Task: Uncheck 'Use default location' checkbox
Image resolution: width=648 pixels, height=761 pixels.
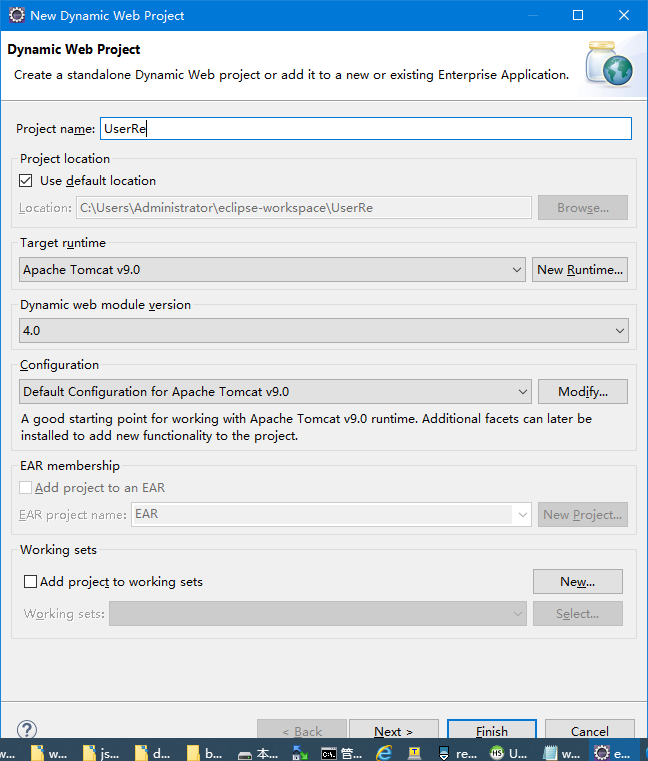Action: point(26,181)
